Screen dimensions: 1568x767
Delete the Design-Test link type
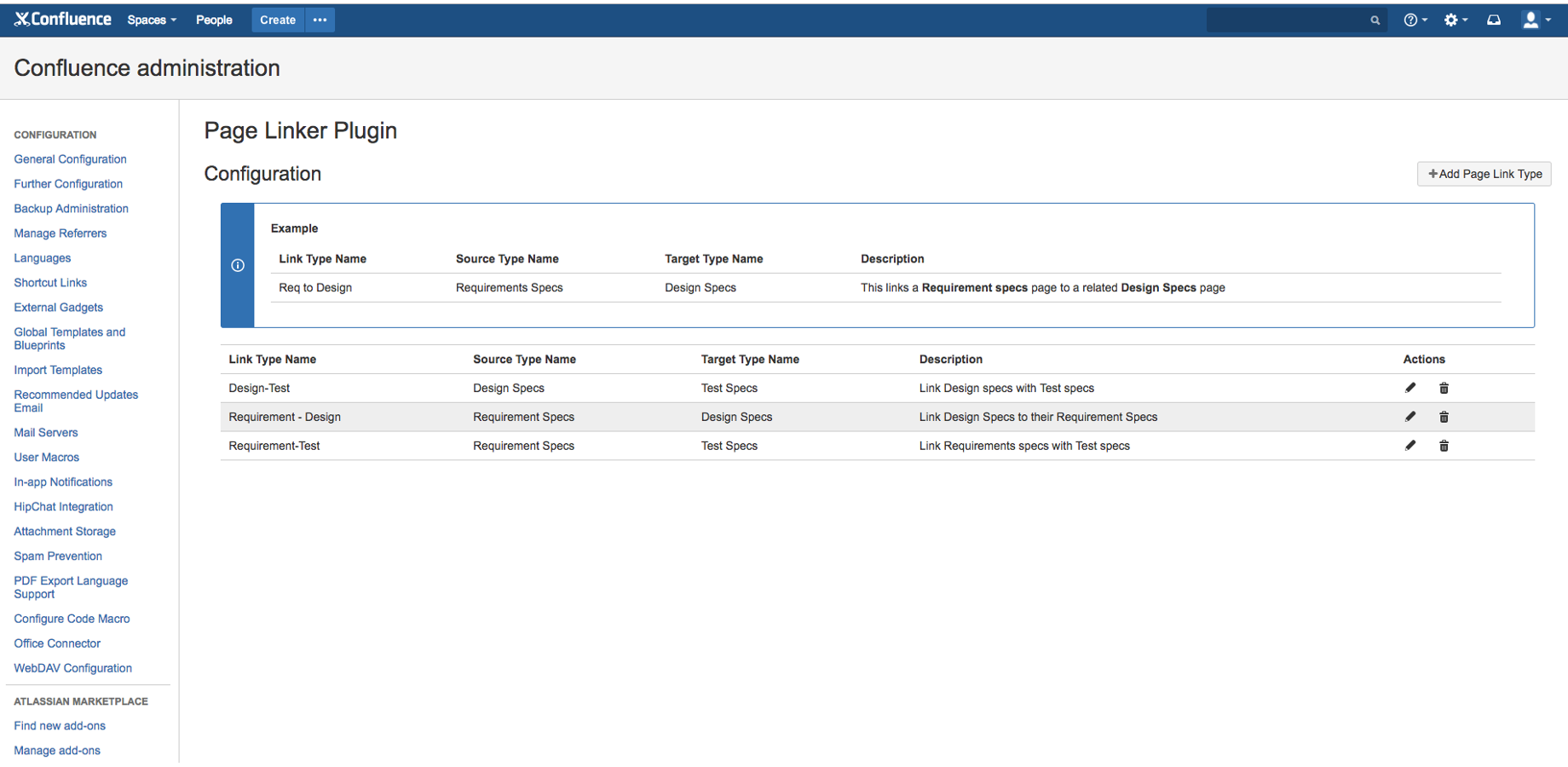1444,388
